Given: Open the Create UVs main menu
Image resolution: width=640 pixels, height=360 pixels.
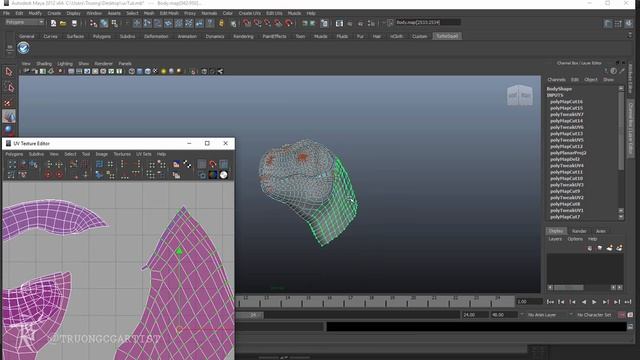Looking at the screenshot, I should point(249,13).
